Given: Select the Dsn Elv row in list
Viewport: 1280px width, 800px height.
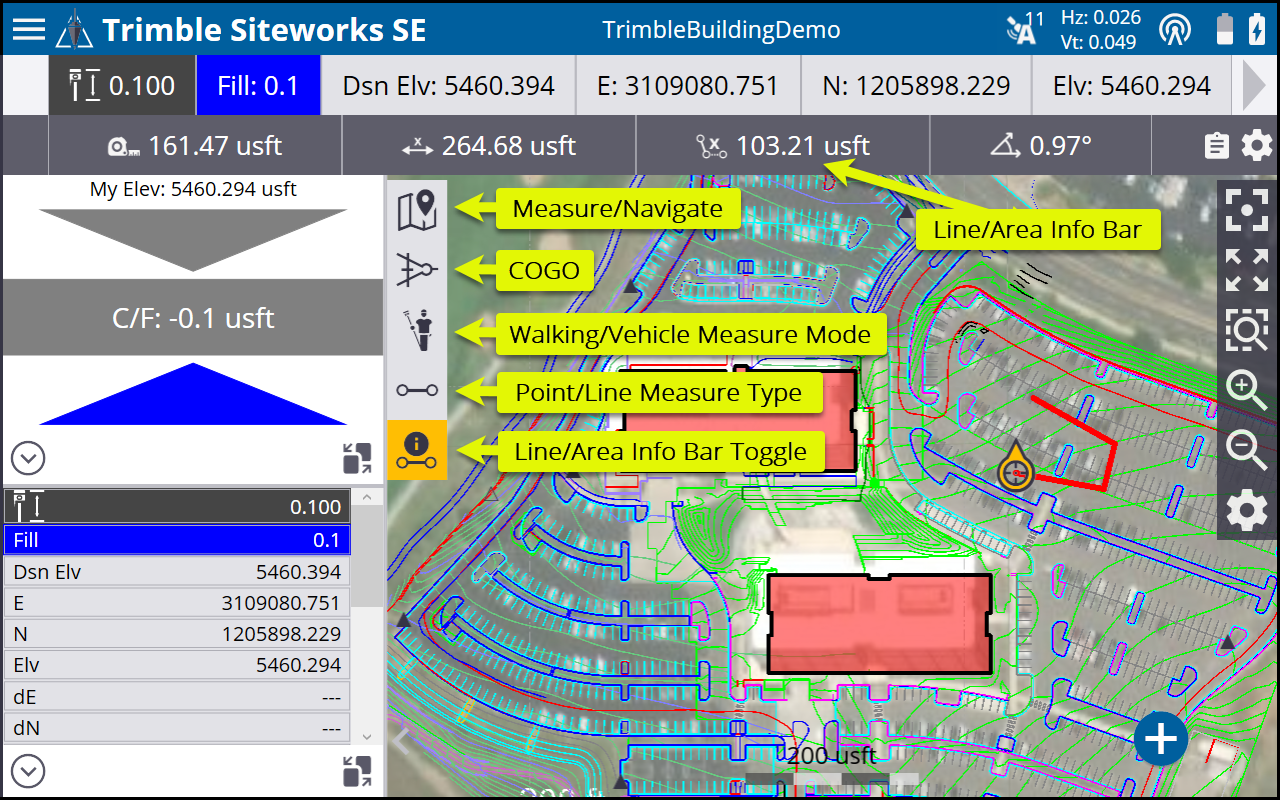Looking at the screenshot, I should click(177, 572).
